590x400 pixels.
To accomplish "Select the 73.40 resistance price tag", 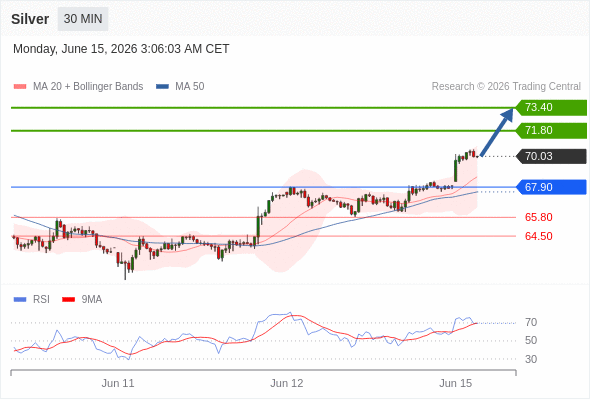I will [551, 108].
